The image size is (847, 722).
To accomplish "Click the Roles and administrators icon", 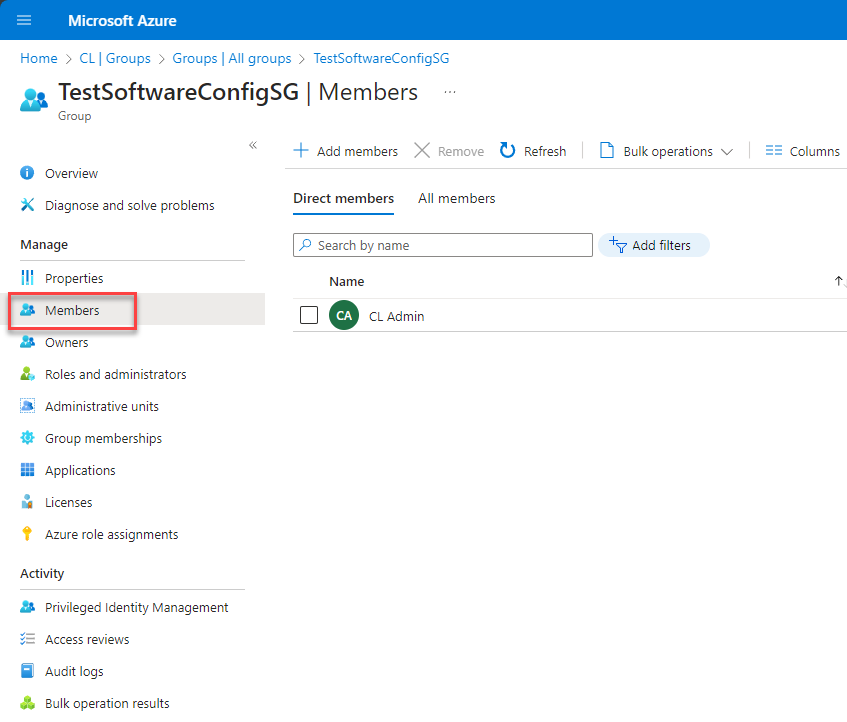I will [x=27, y=374].
